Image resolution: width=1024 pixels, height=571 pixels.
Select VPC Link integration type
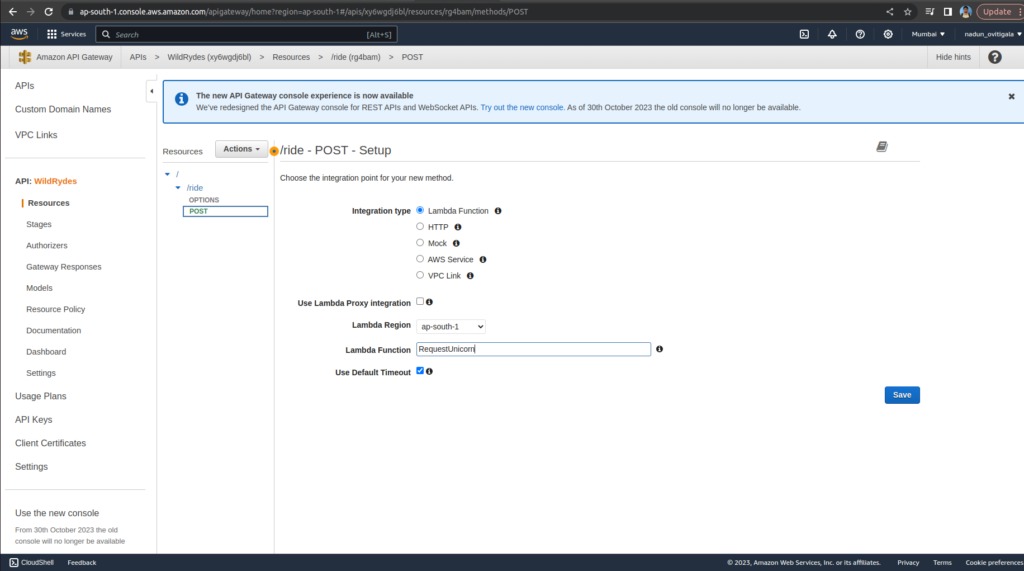pos(420,275)
